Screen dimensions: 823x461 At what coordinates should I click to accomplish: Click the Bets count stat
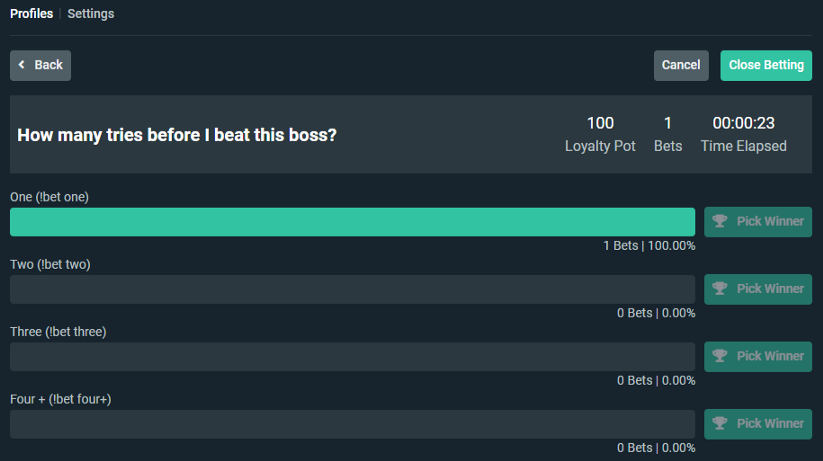pos(668,123)
